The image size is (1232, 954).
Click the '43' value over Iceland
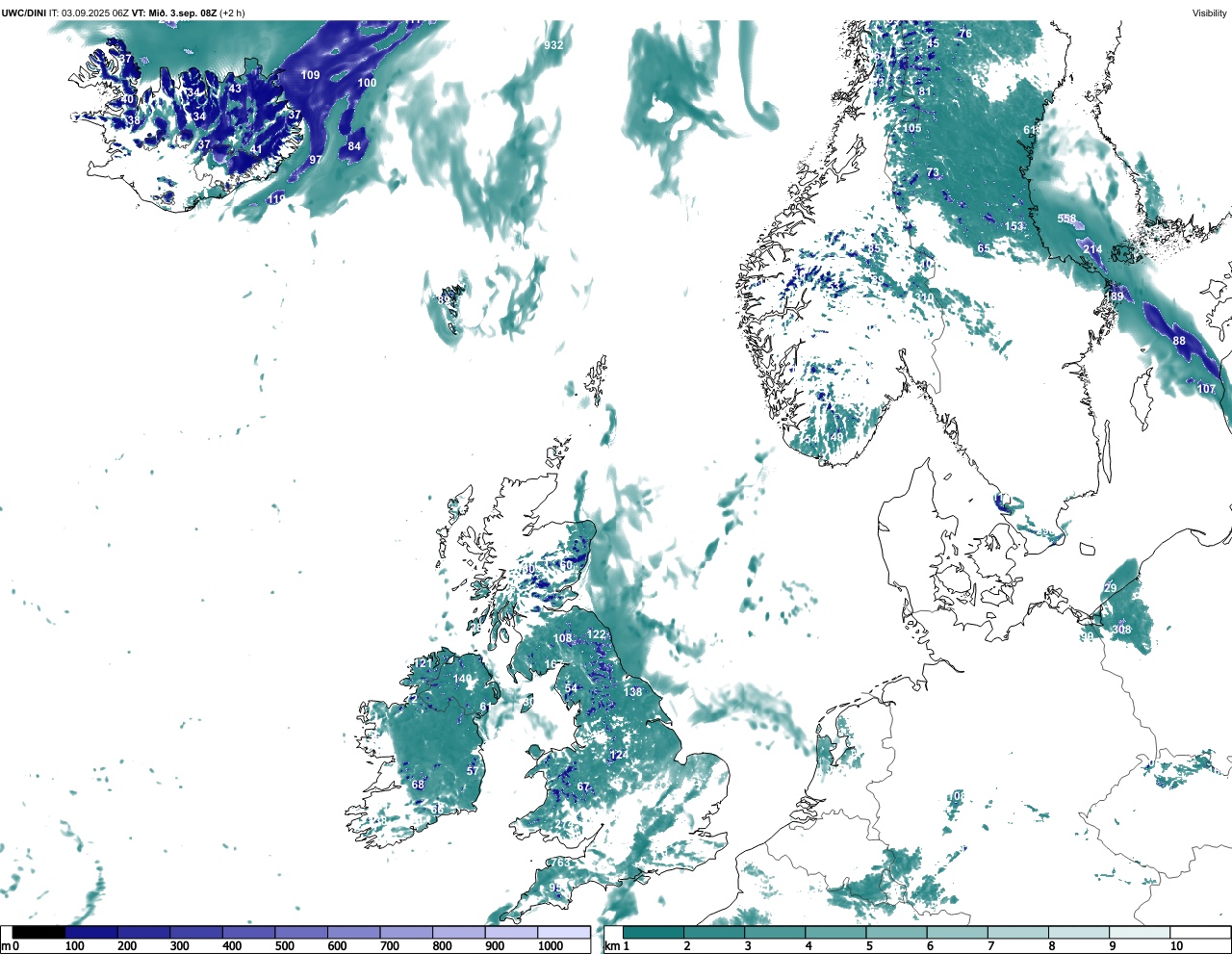(235, 89)
